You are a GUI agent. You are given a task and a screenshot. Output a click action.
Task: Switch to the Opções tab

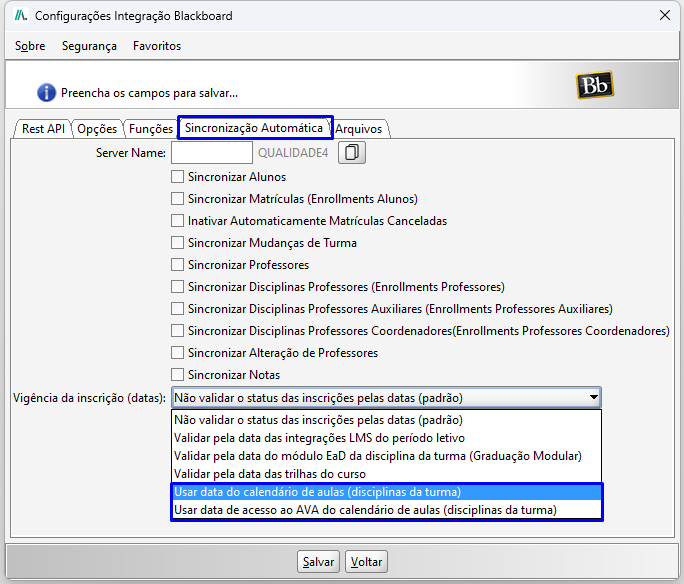[x=97, y=129]
